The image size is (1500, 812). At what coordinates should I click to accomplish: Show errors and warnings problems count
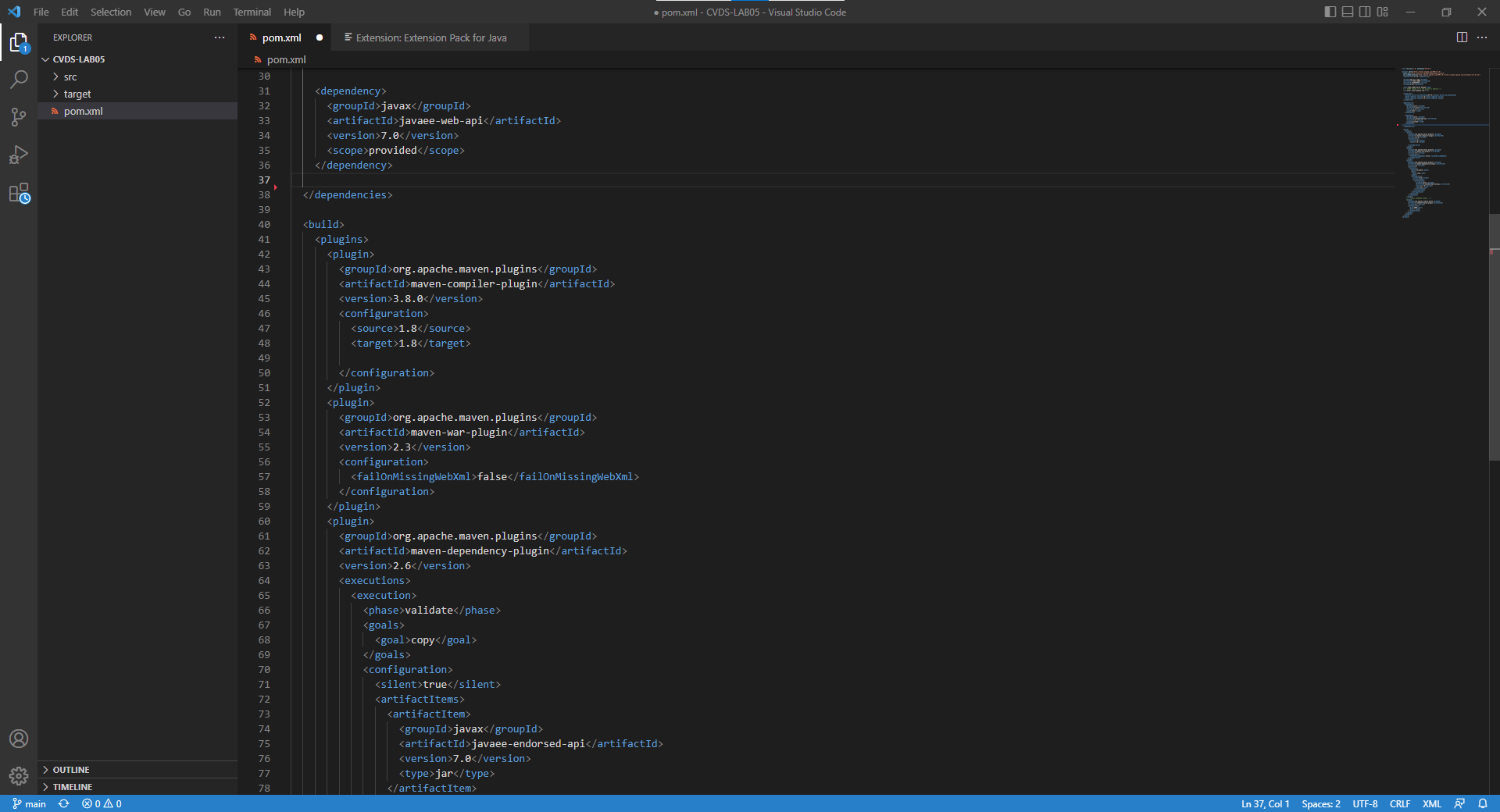click(102, 803)
